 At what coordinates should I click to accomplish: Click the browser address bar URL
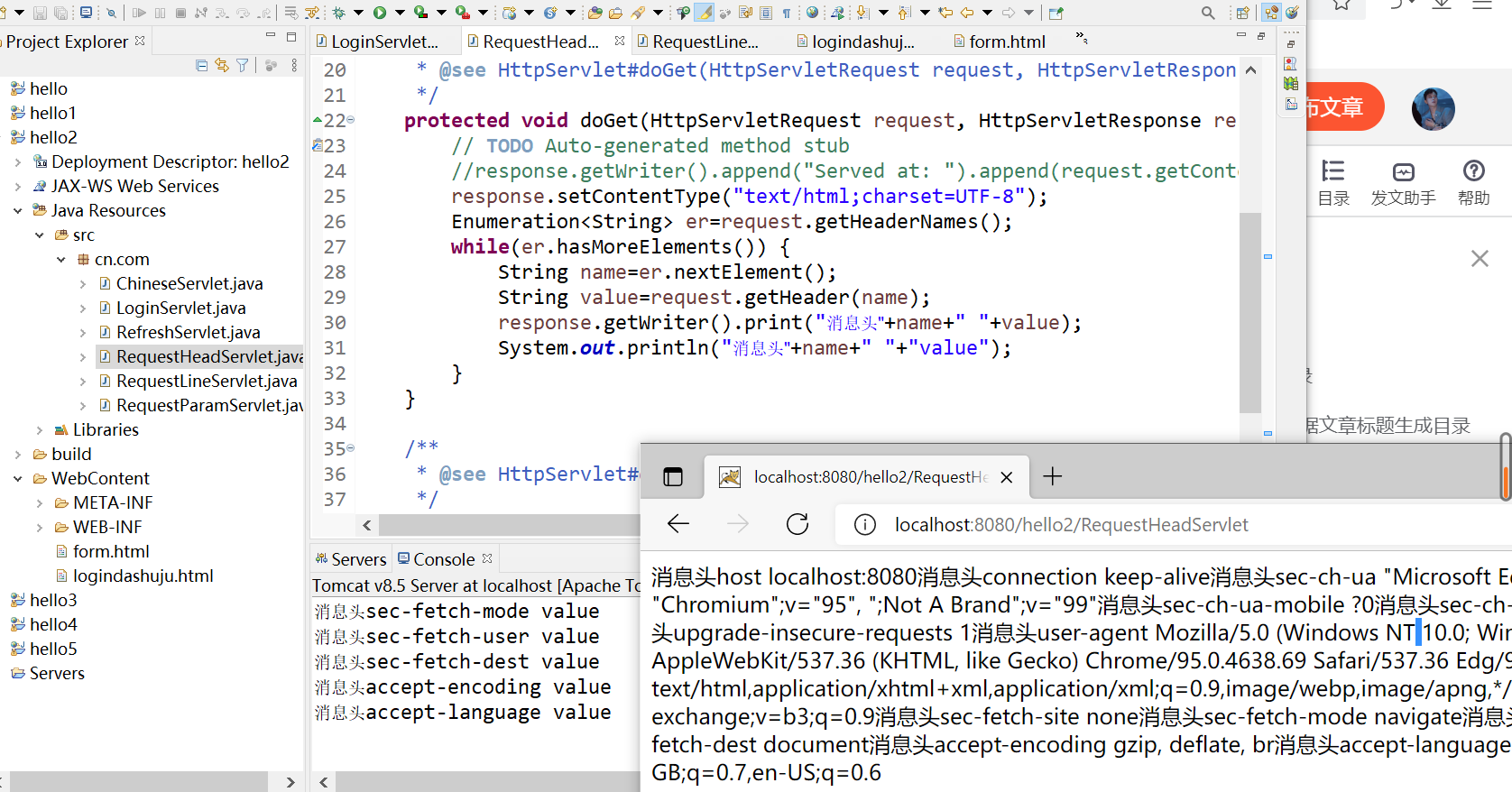tap(1072, 525)
